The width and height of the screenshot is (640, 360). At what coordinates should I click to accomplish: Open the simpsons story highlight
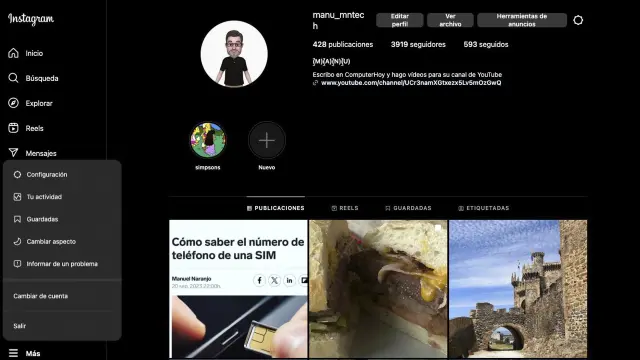208,140
